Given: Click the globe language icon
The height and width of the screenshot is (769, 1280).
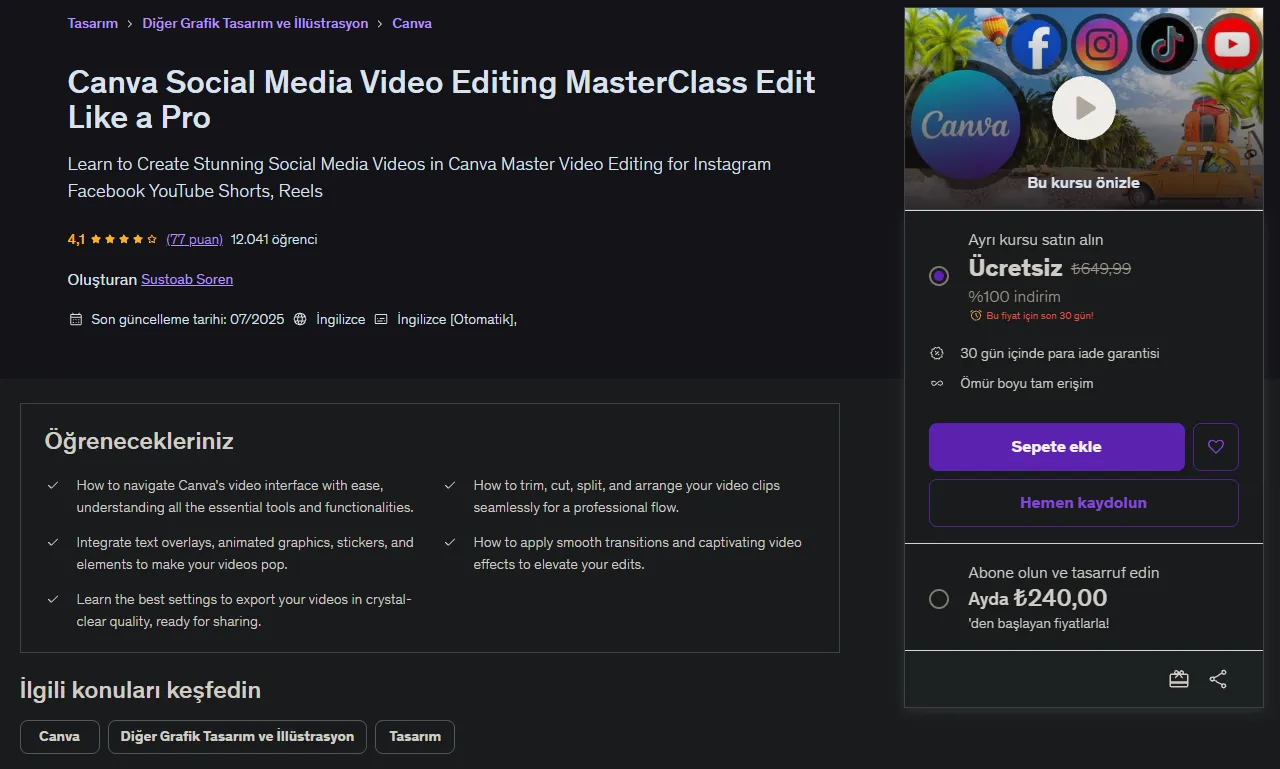Looking at the screenshot, I should (x=300, y=320).
